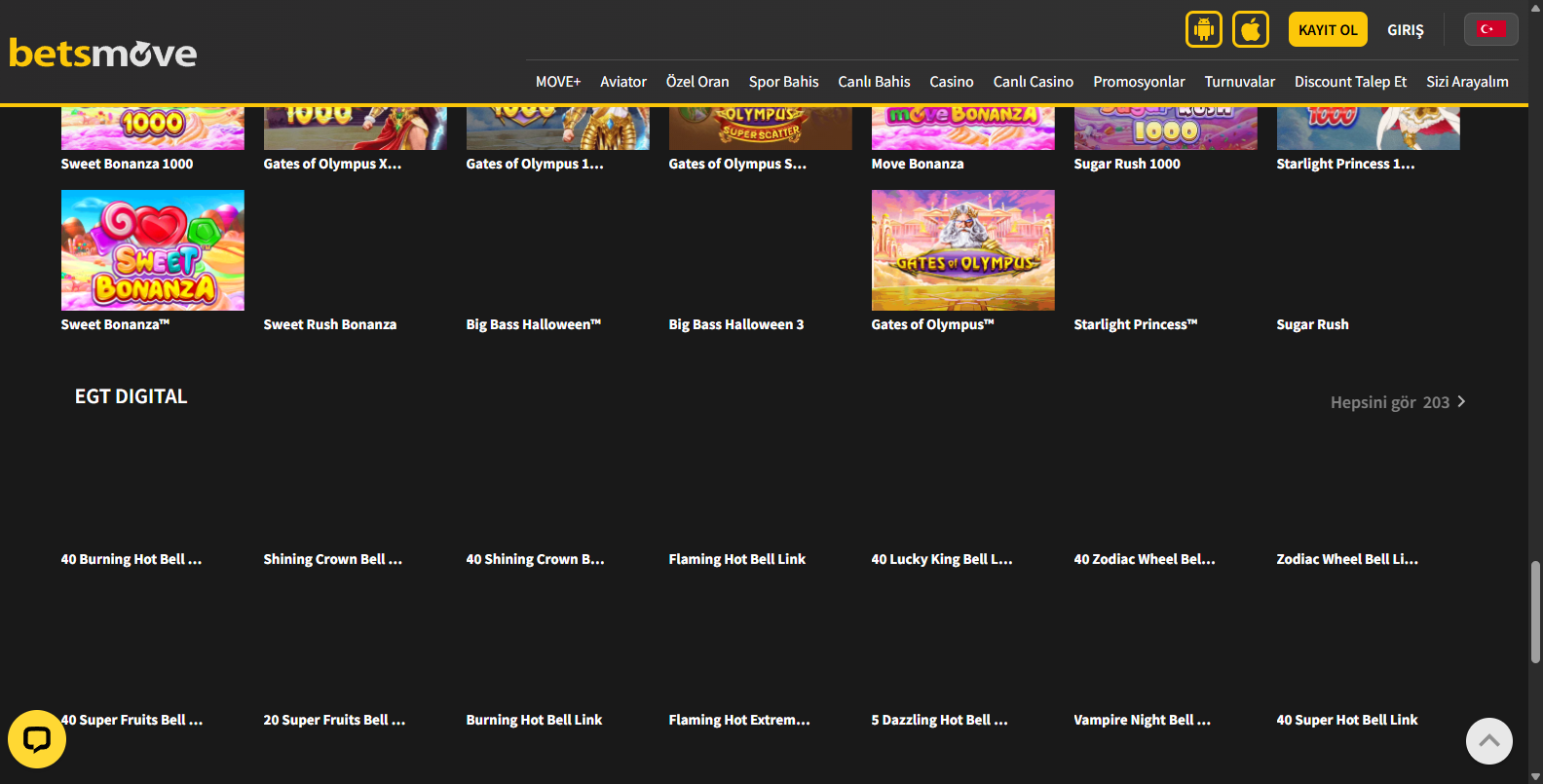
Task: Launch the Gates of Olympus game thumbnail
Action: [x=962, y=250]
